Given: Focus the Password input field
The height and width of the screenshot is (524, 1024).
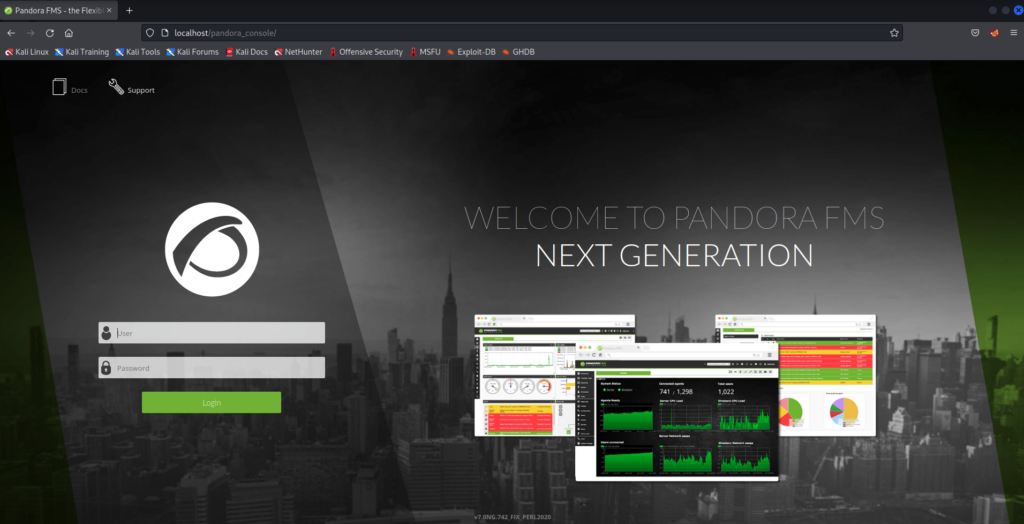Looking at the screenshot, I should click(x=212, y=367).
